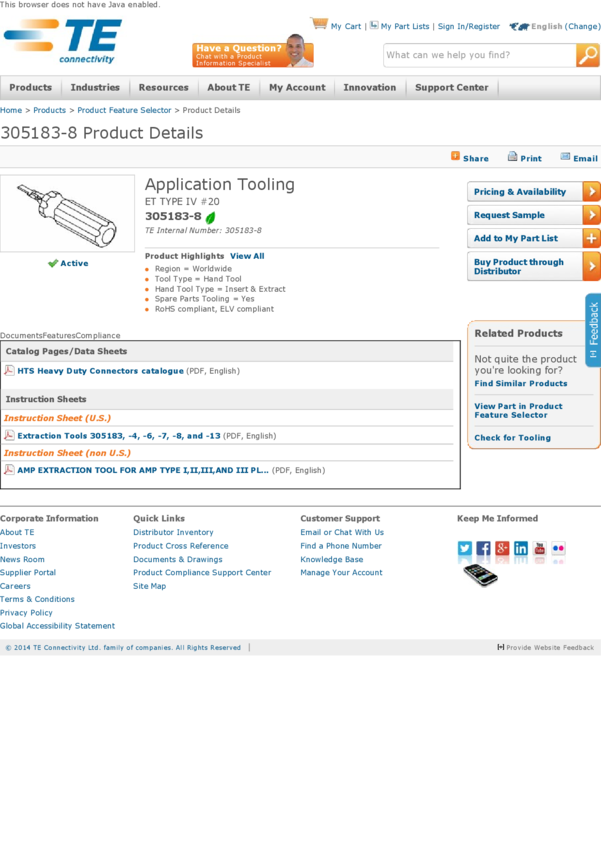Expand Pricing & Availability arrow button

coord(591,192)
